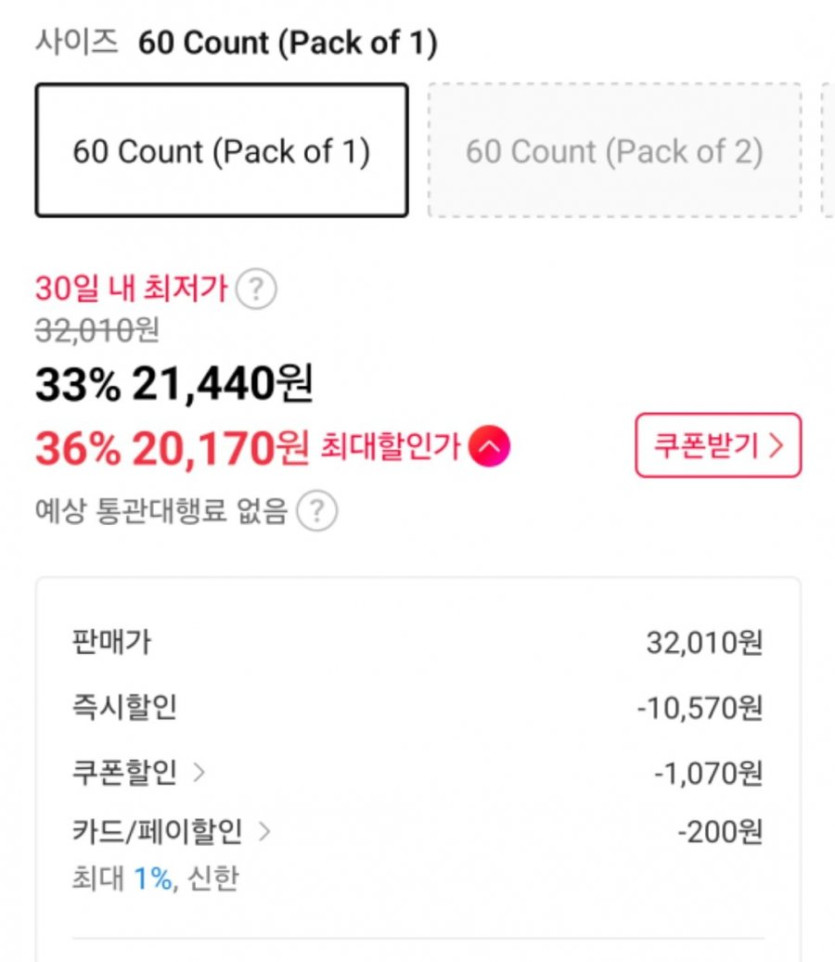Open help icon beside 30일 내 최저가
Image resolution: width=835 pixels, height=962 pixels.
256,290
